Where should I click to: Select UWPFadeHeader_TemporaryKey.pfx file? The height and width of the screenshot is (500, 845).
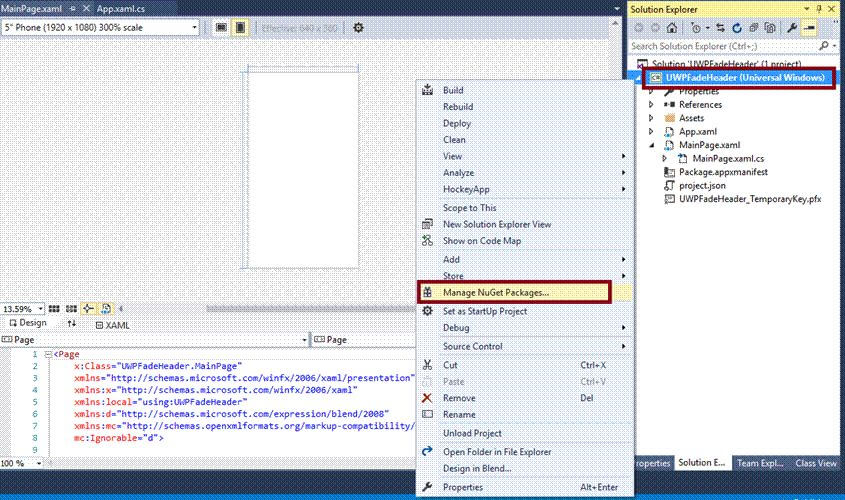pyautogui.click(x=750, y=199)
